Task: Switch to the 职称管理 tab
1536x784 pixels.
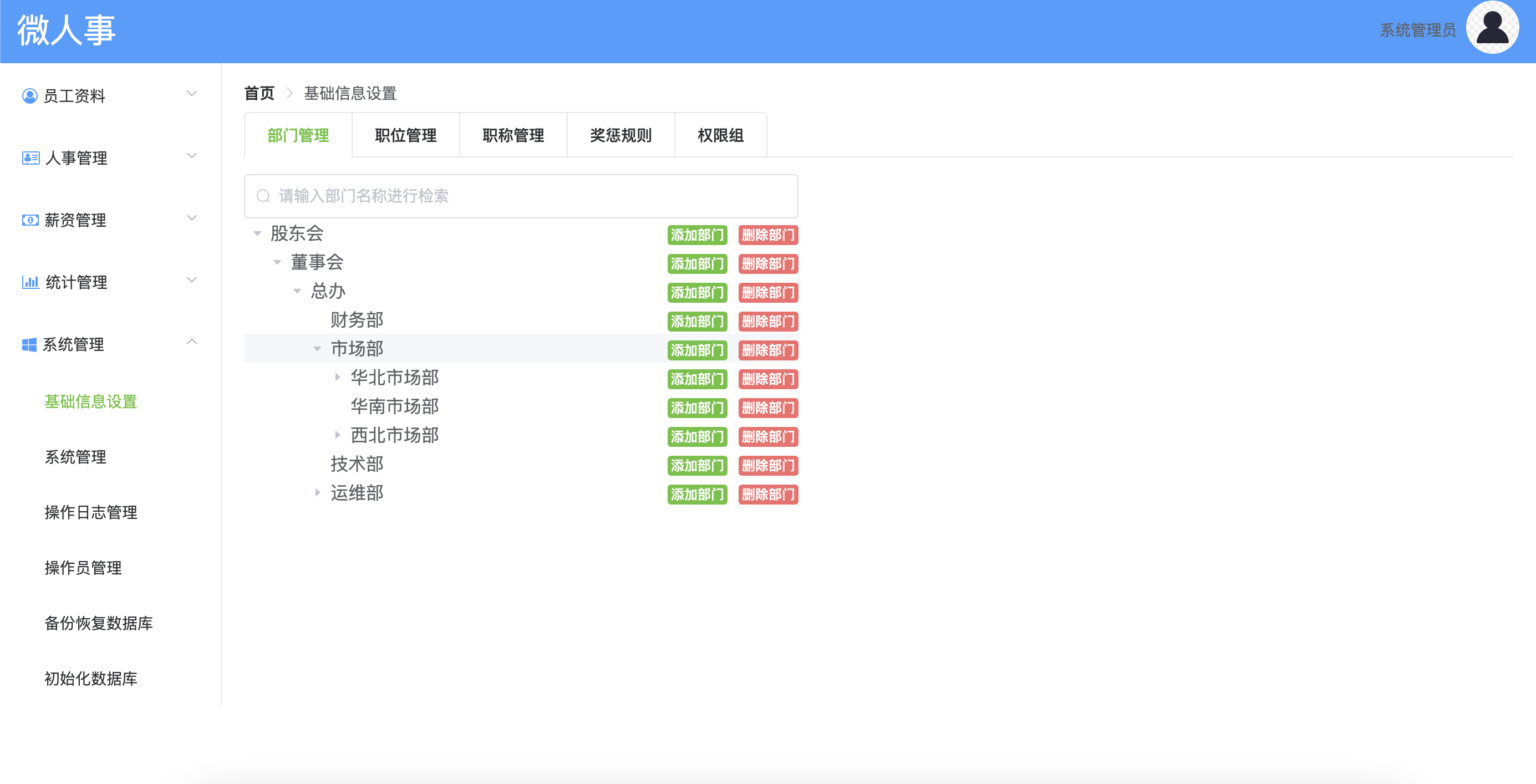Action: click(513, 135)
